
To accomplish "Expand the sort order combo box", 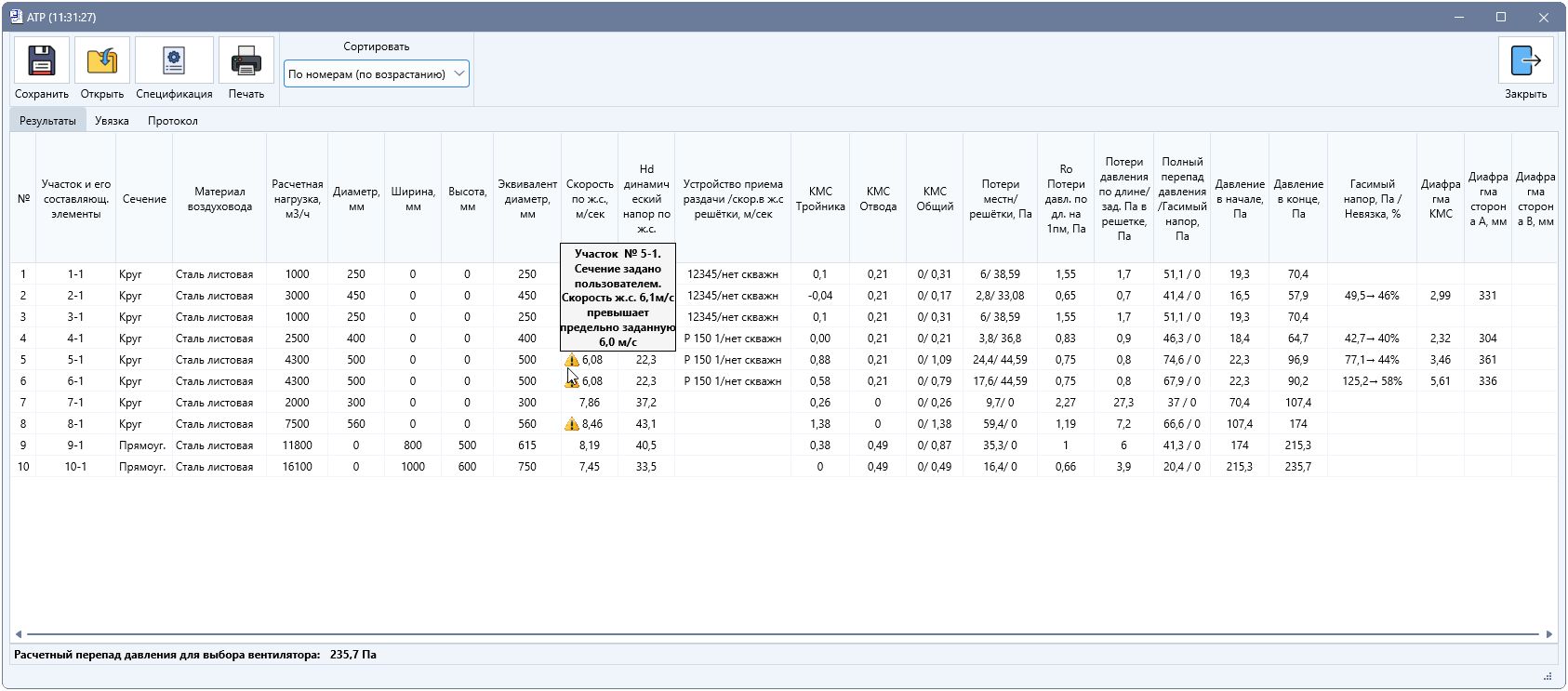I will click(x=377, y=73).
